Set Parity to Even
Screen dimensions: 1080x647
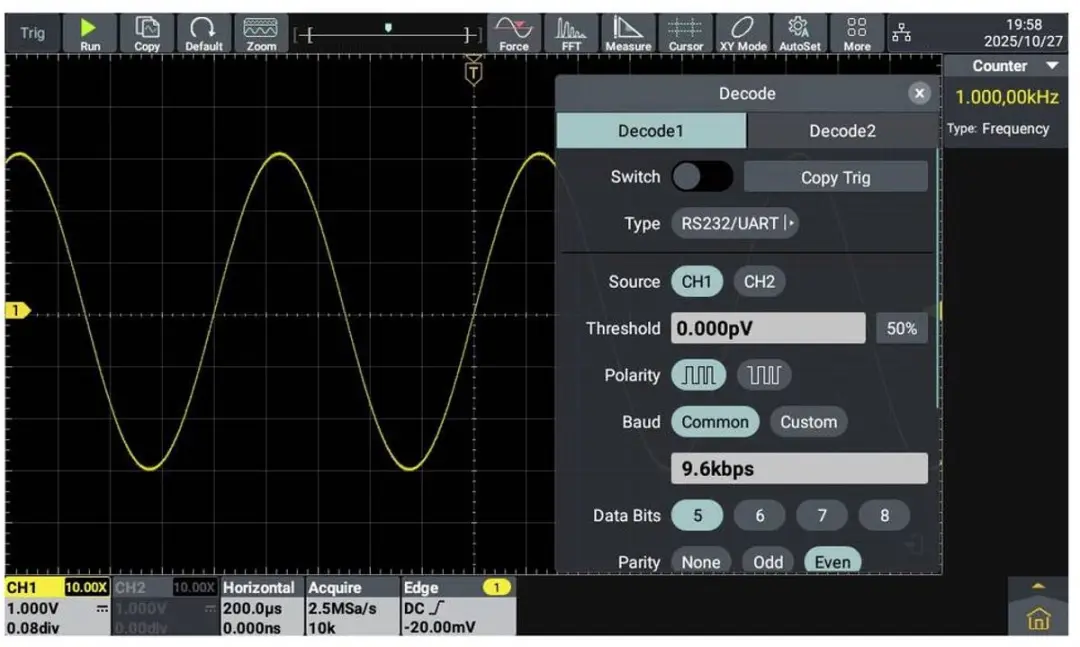click(x=832, y=561)
